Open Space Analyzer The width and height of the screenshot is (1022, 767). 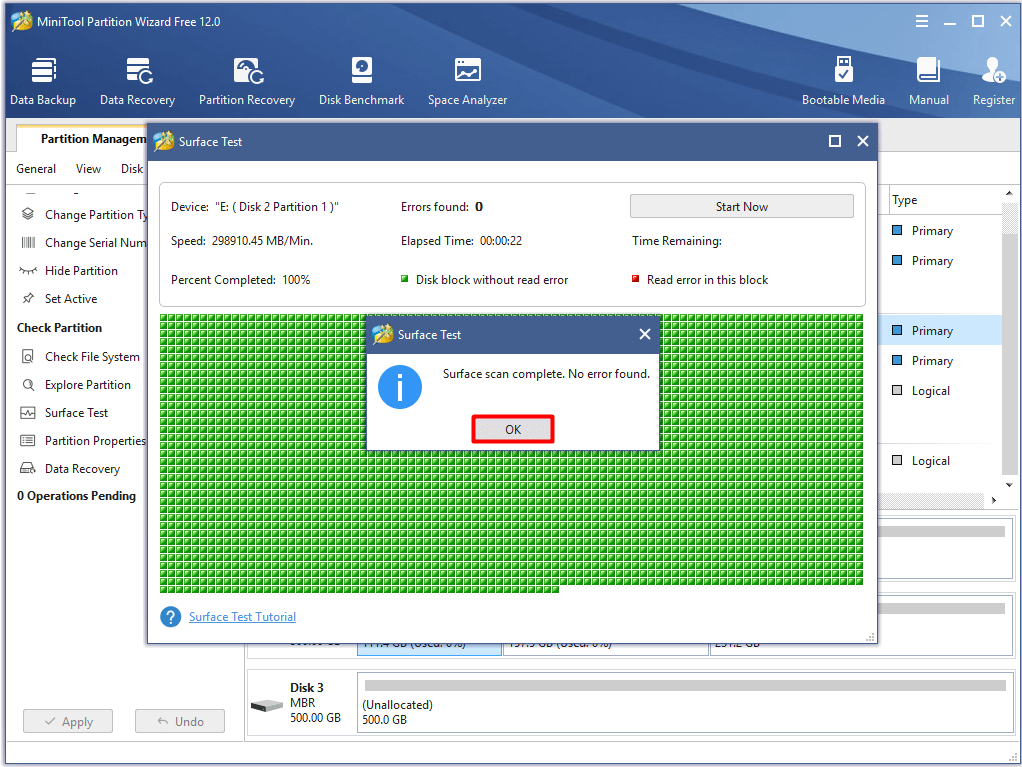tap(467, 81)
